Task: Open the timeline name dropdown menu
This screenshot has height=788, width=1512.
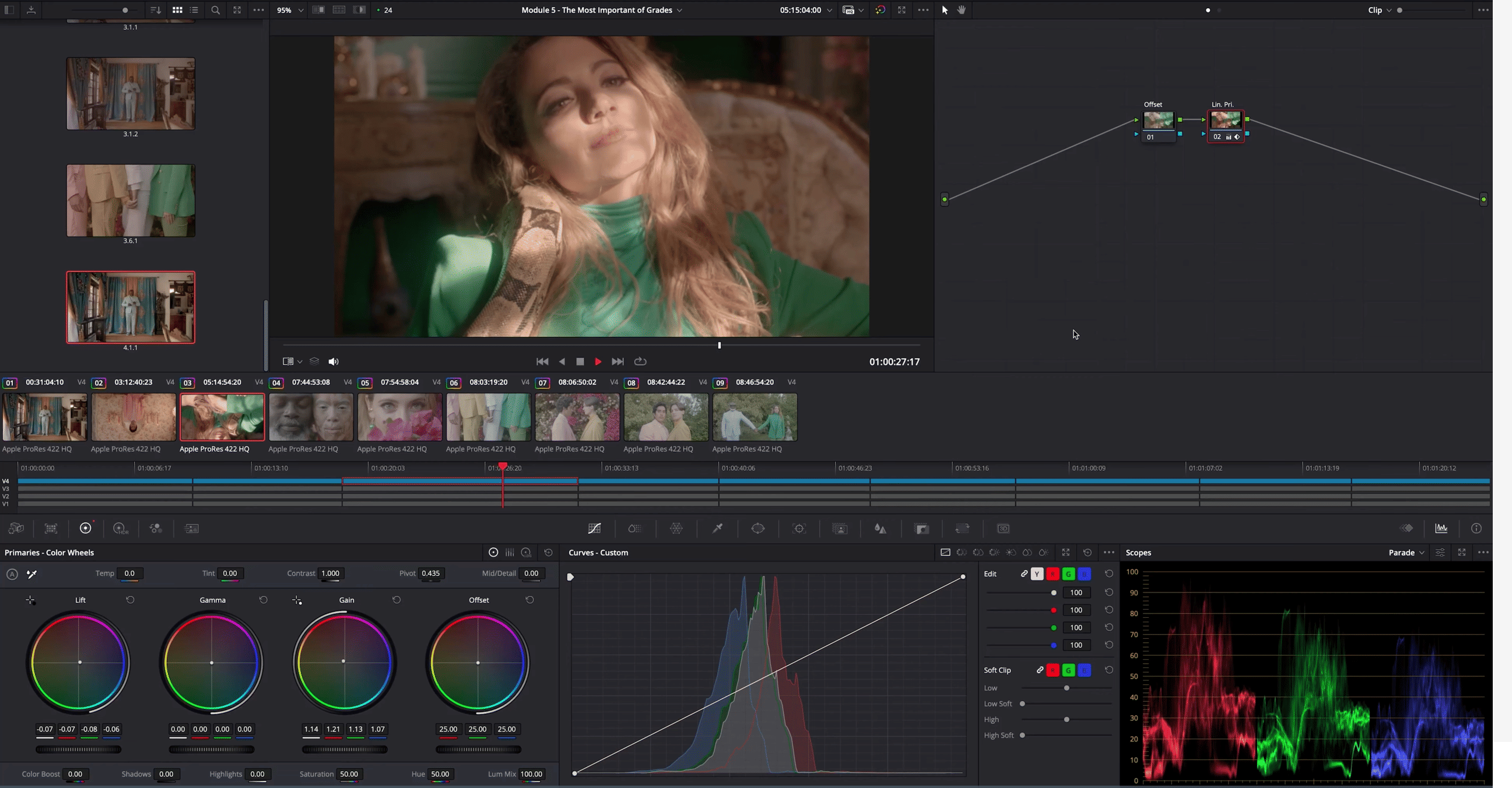Action: point(679,10)
